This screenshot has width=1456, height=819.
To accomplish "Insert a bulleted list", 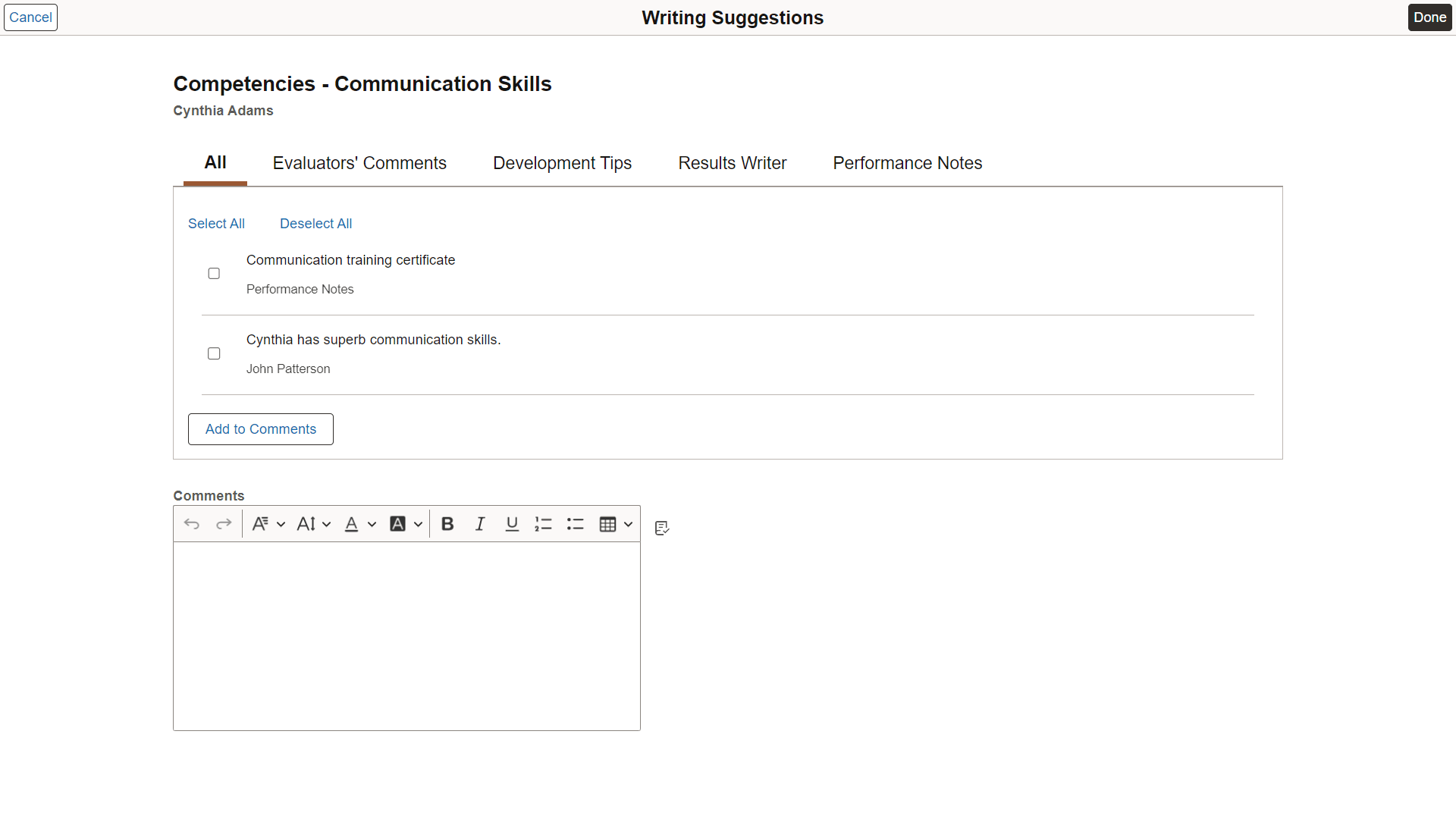I will [576, 524].
